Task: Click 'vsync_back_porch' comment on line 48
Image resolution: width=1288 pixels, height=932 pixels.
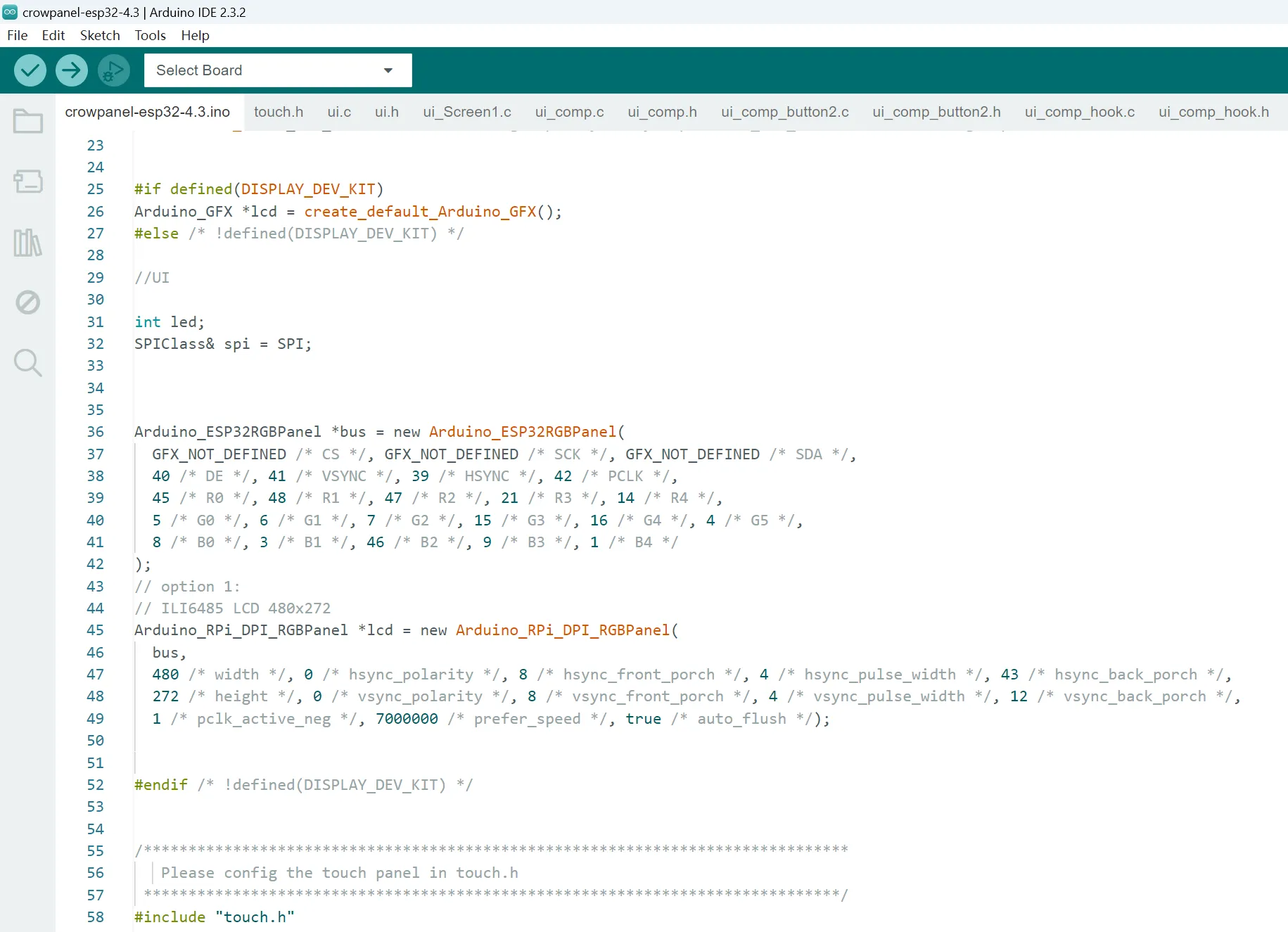Action: (x=1135, y=696)
